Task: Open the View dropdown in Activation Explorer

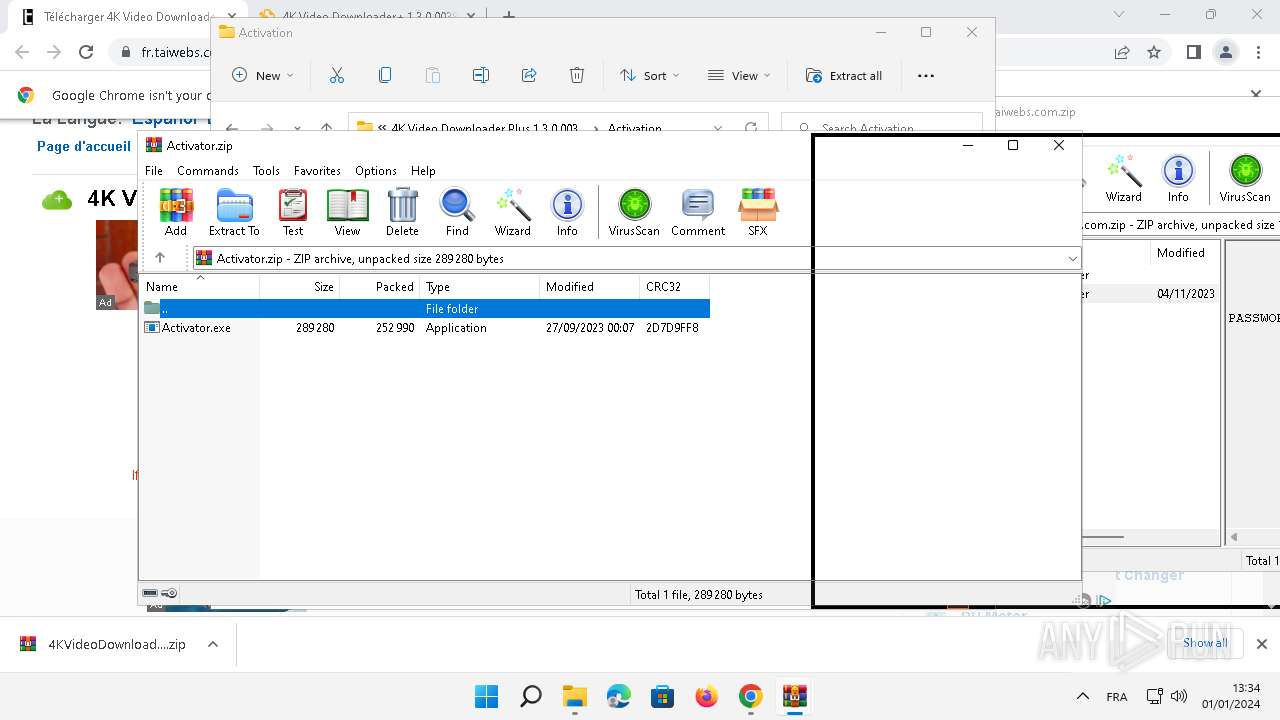Action: click(739, 75)
